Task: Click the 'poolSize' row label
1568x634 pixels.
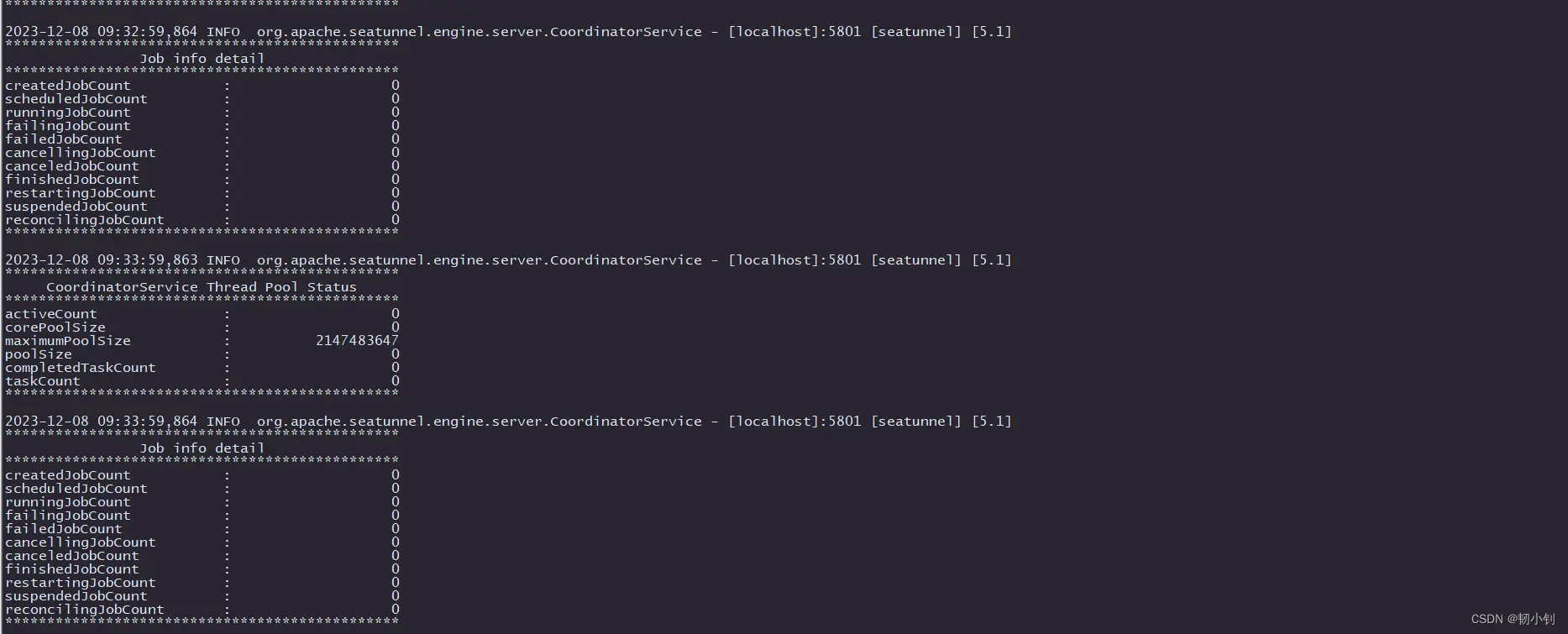Action: (39, 354)
